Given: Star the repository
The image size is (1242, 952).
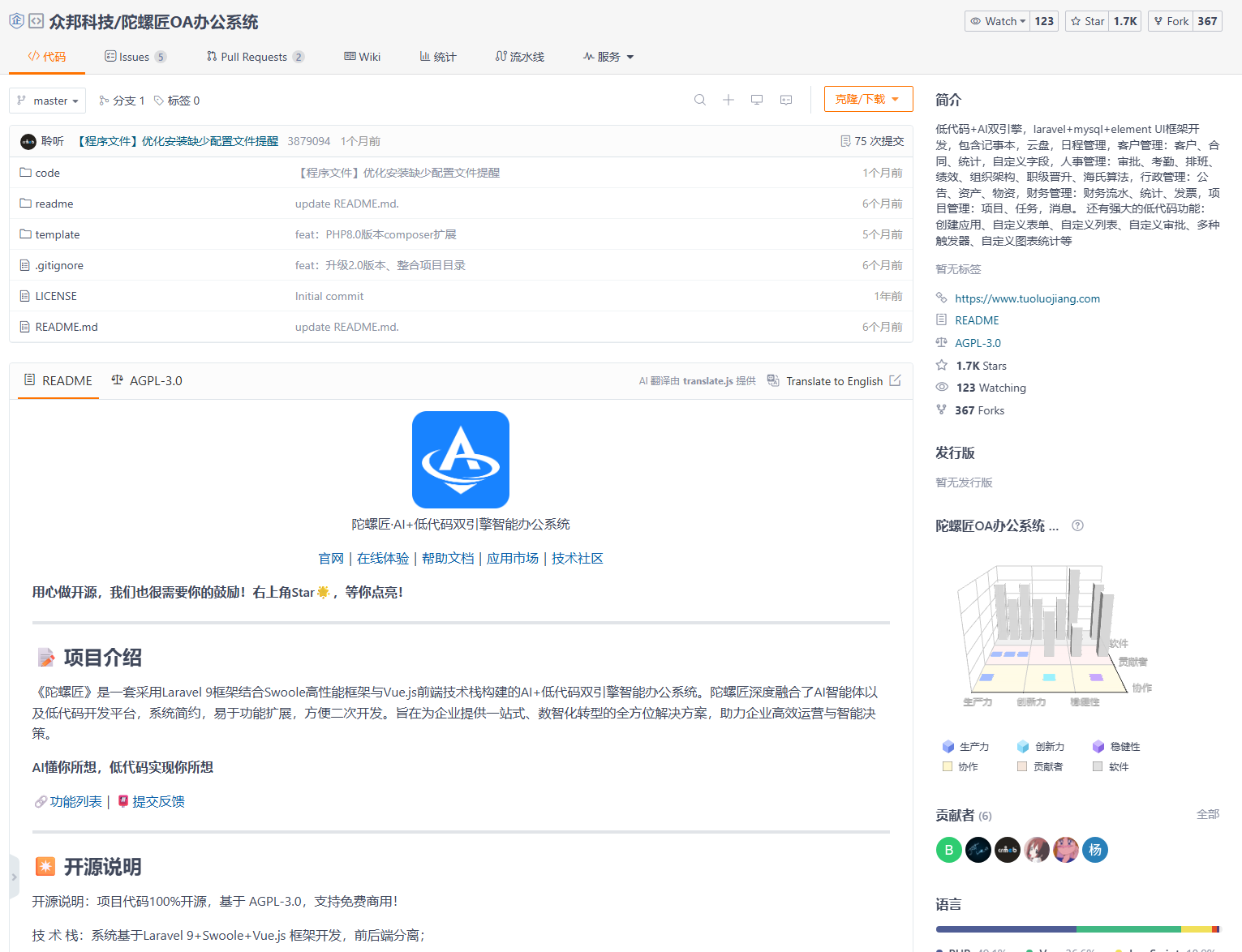Looking at the screenshot, I should 1086,20.
